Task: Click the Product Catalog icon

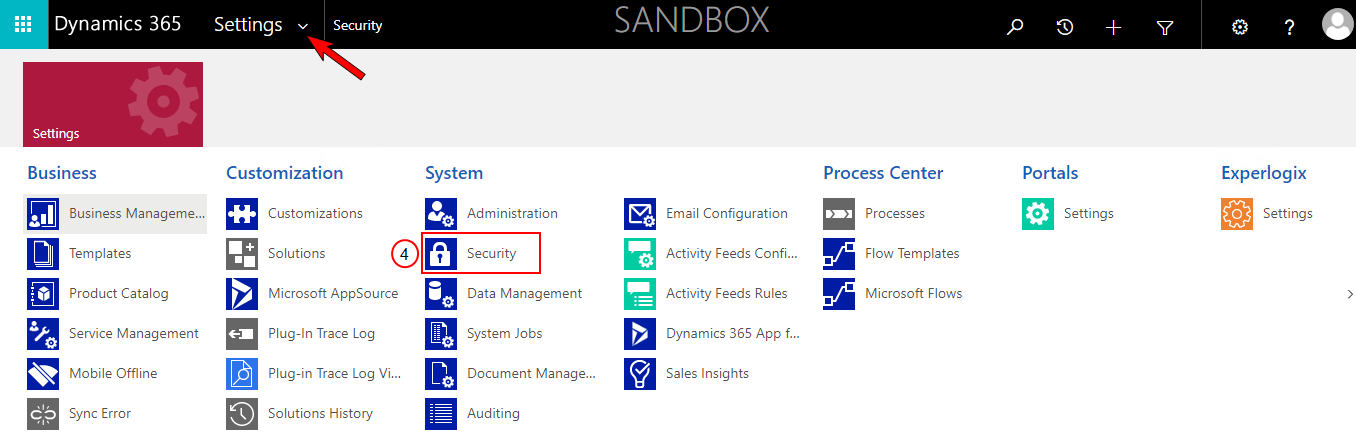Action: click(x=43, y=294)
